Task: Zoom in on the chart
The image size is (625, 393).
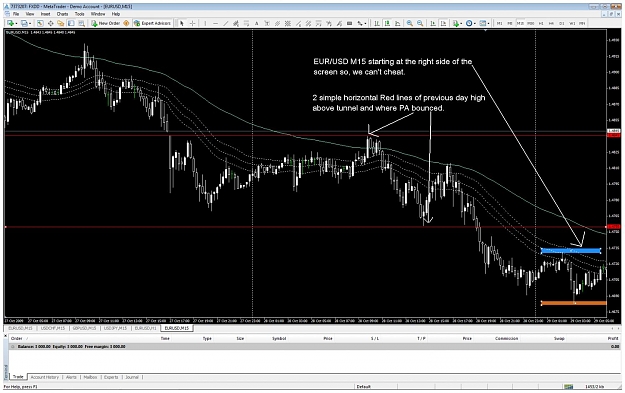Action: point(409,23)
